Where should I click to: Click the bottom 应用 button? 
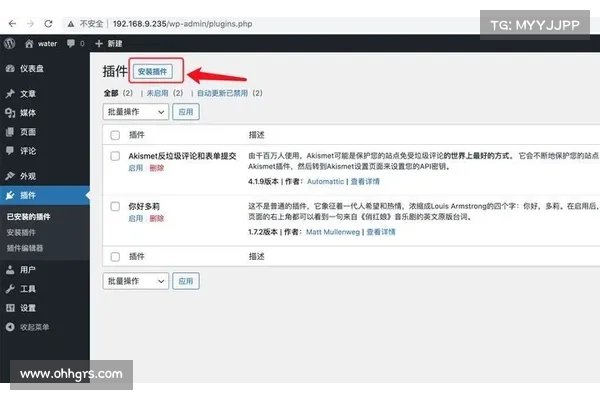[186, 281]
